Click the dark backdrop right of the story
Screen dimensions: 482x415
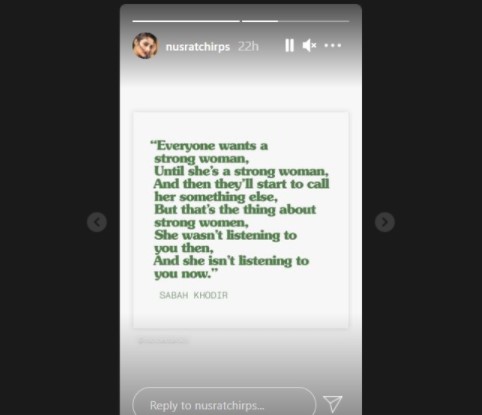(422, 133)
